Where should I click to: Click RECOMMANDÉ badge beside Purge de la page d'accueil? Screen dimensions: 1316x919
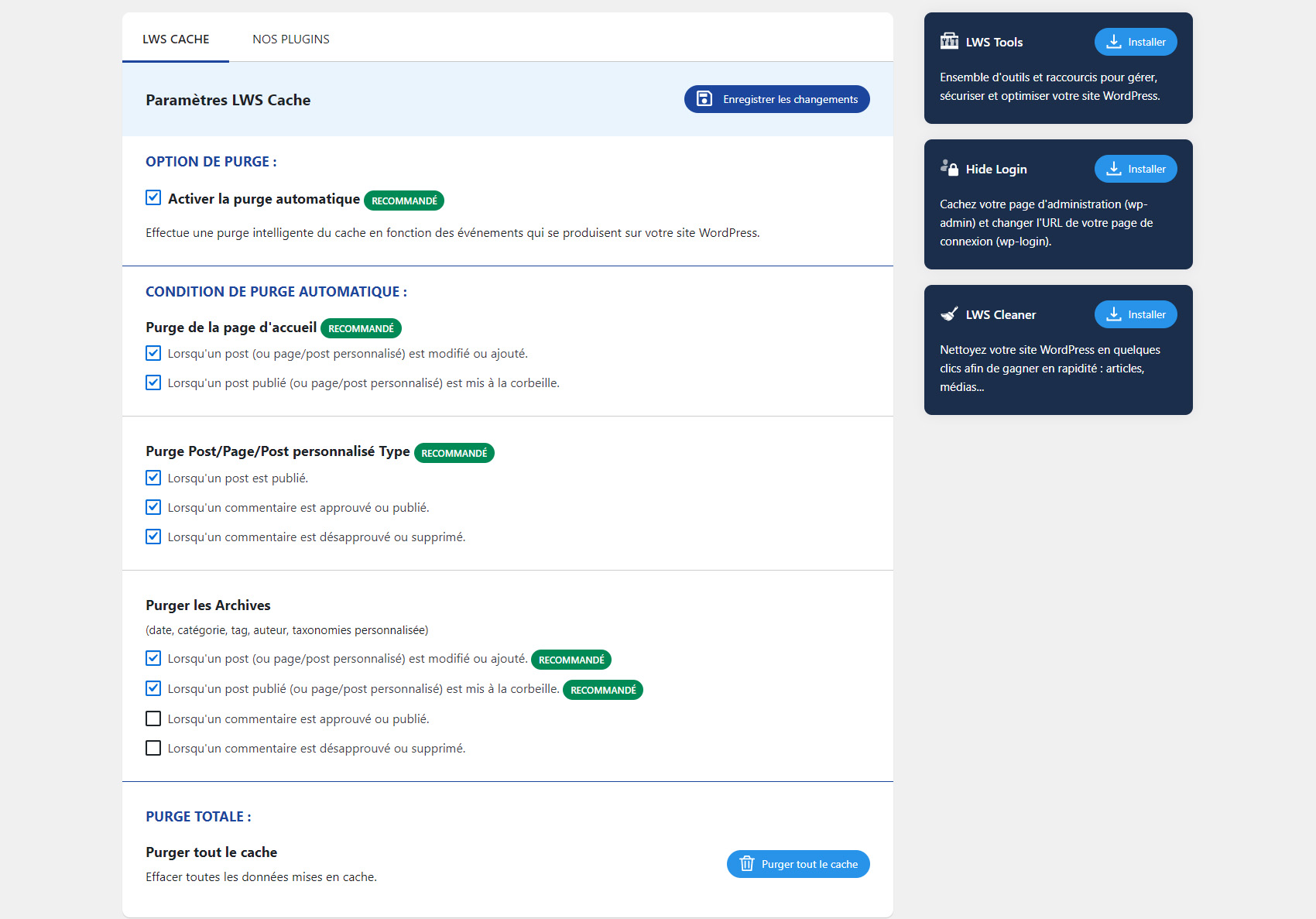pyautogui.click(x=361, y=328)
